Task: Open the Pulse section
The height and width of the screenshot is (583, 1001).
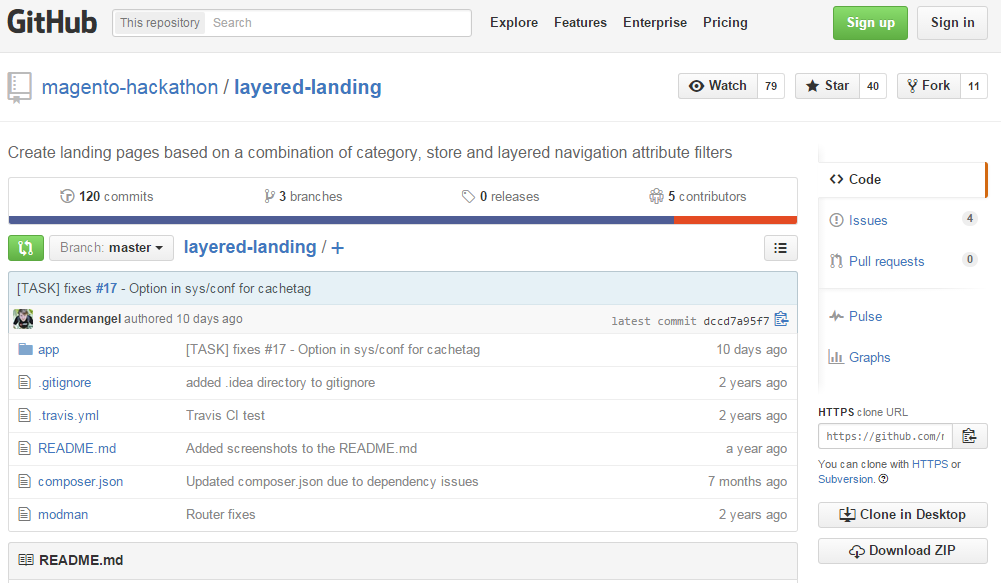Action: (865, 316)
